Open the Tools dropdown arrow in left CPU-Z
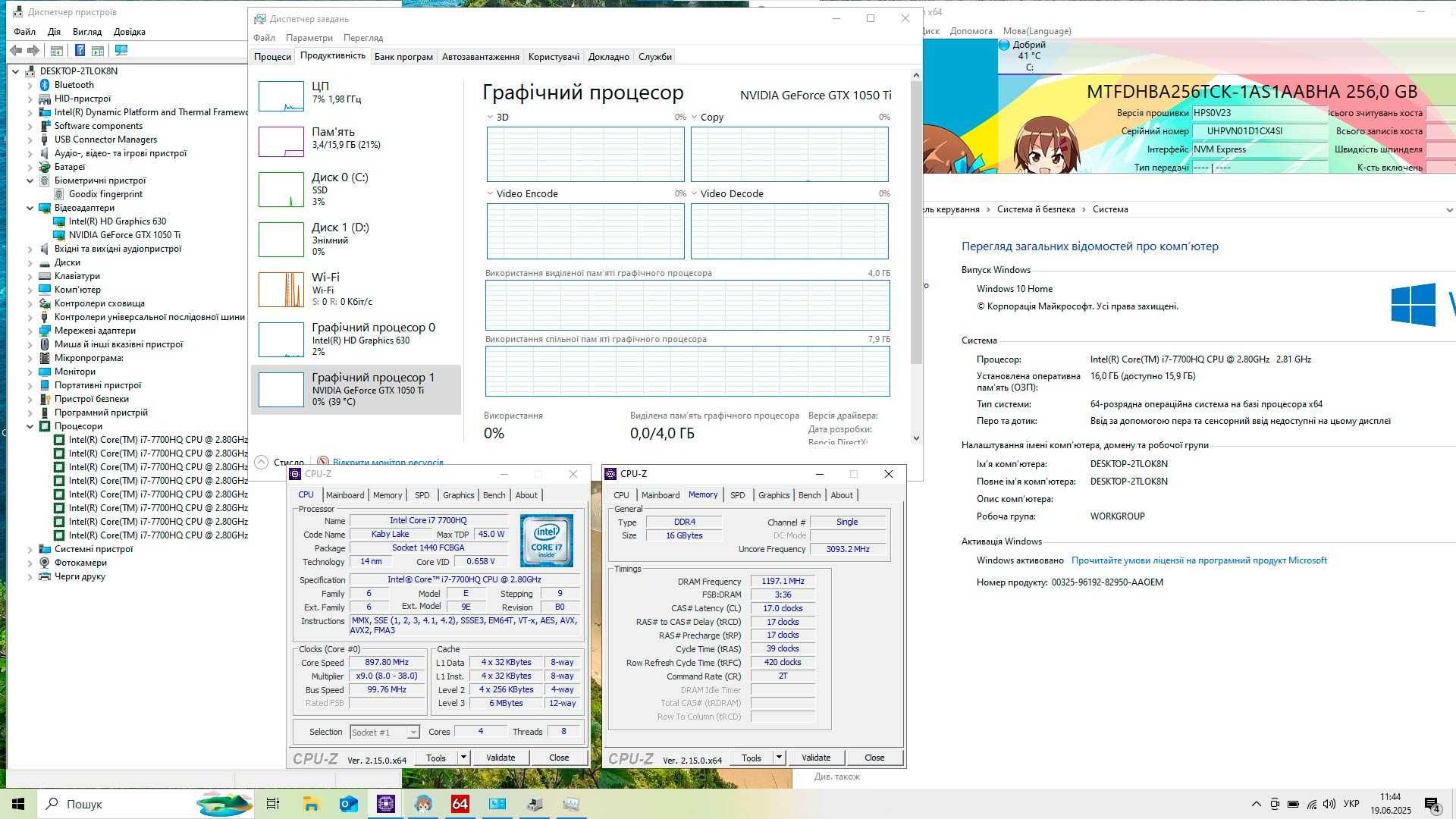Viewport: 1456px width, 819px height. point(463,758)
